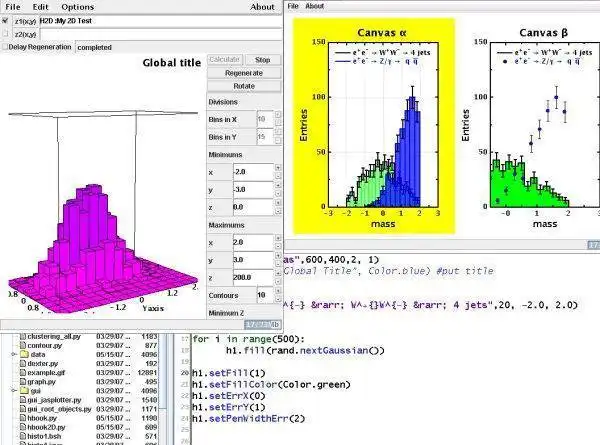Viewport: 600px width, 445px height.
Task: Toggle the Delay Regeneration checkbox
Action: click(5, 47)
